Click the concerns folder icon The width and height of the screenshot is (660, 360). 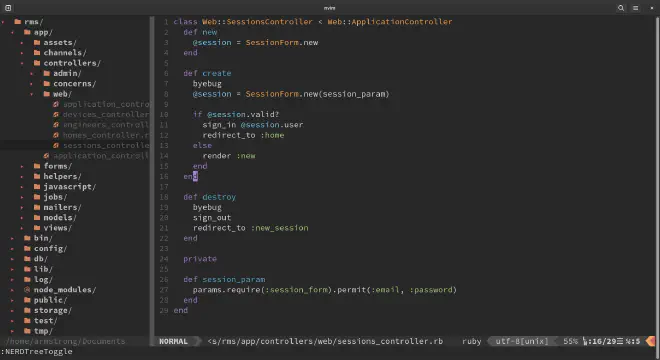point(47,83)
